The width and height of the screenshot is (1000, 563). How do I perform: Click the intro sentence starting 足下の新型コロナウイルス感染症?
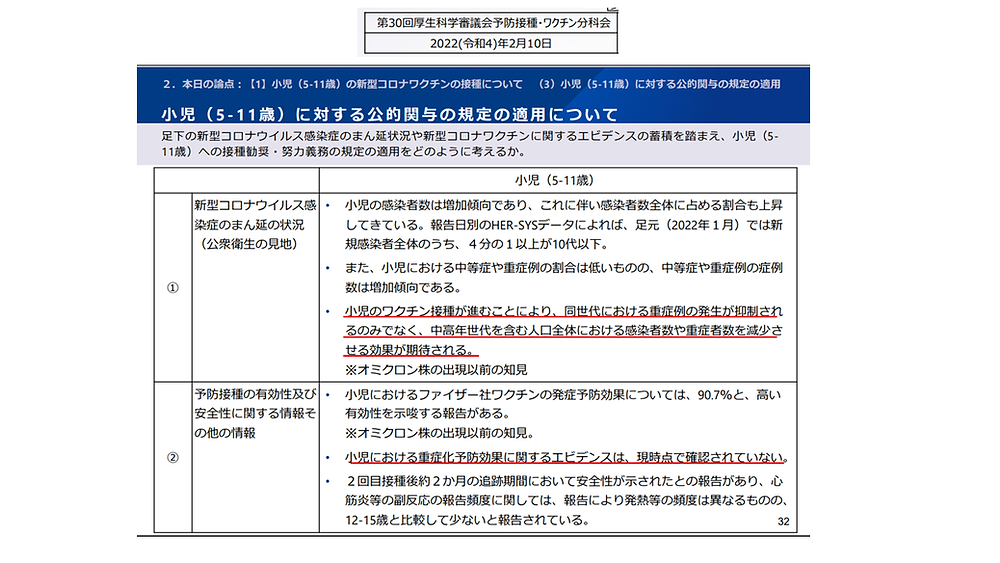point(469,136)
